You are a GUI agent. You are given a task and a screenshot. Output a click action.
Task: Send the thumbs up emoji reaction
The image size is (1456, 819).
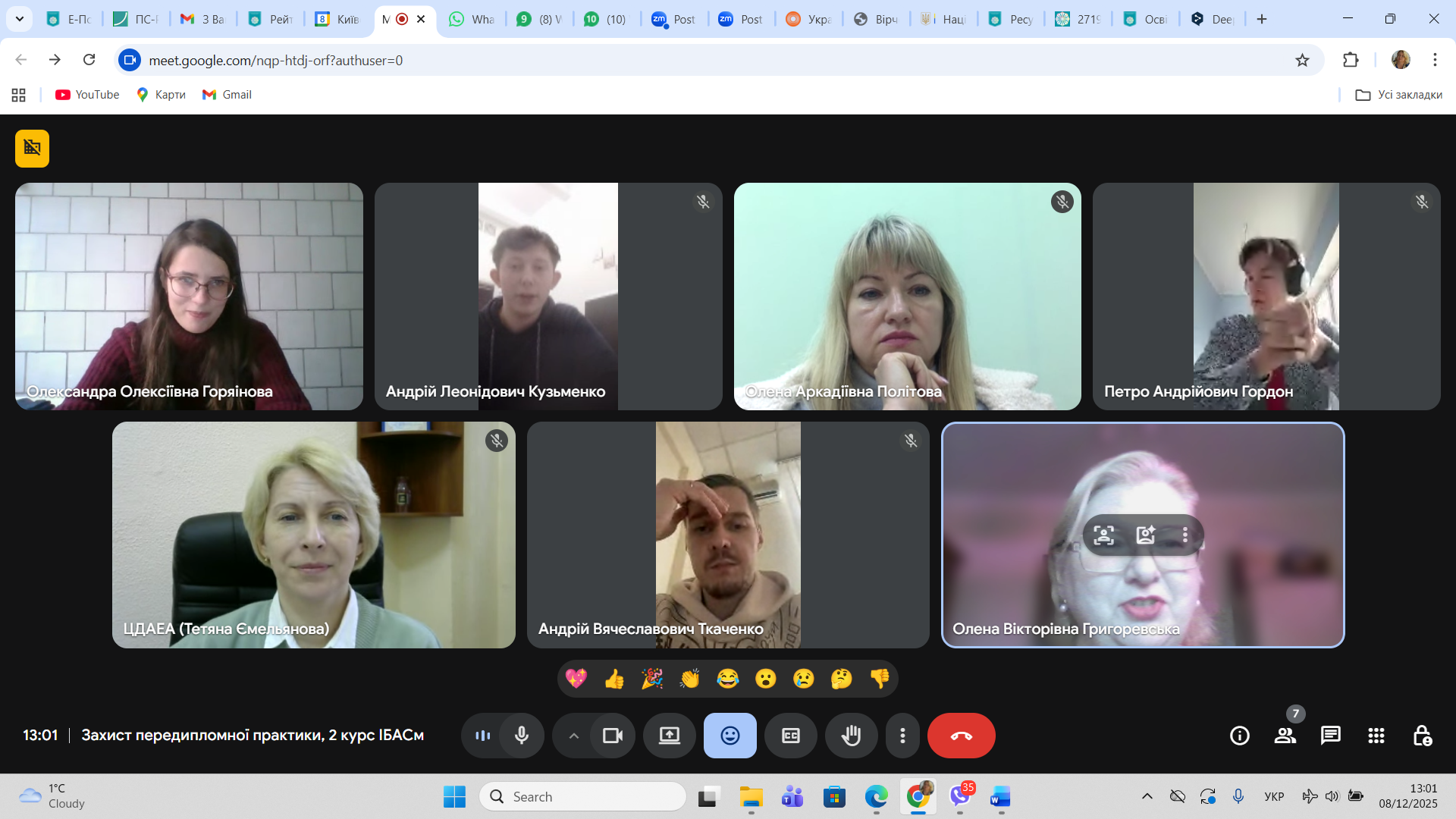tap(614, 679)
